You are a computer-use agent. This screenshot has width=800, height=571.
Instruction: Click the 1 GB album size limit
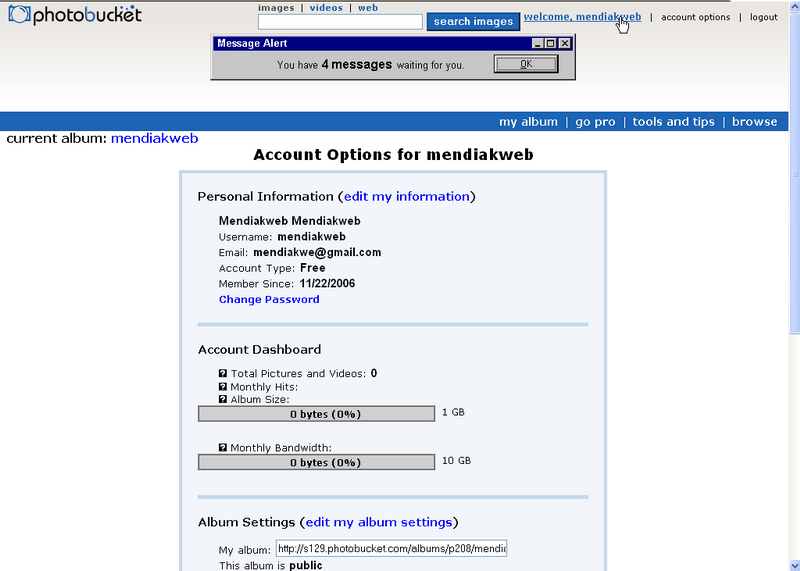[453, 412]
